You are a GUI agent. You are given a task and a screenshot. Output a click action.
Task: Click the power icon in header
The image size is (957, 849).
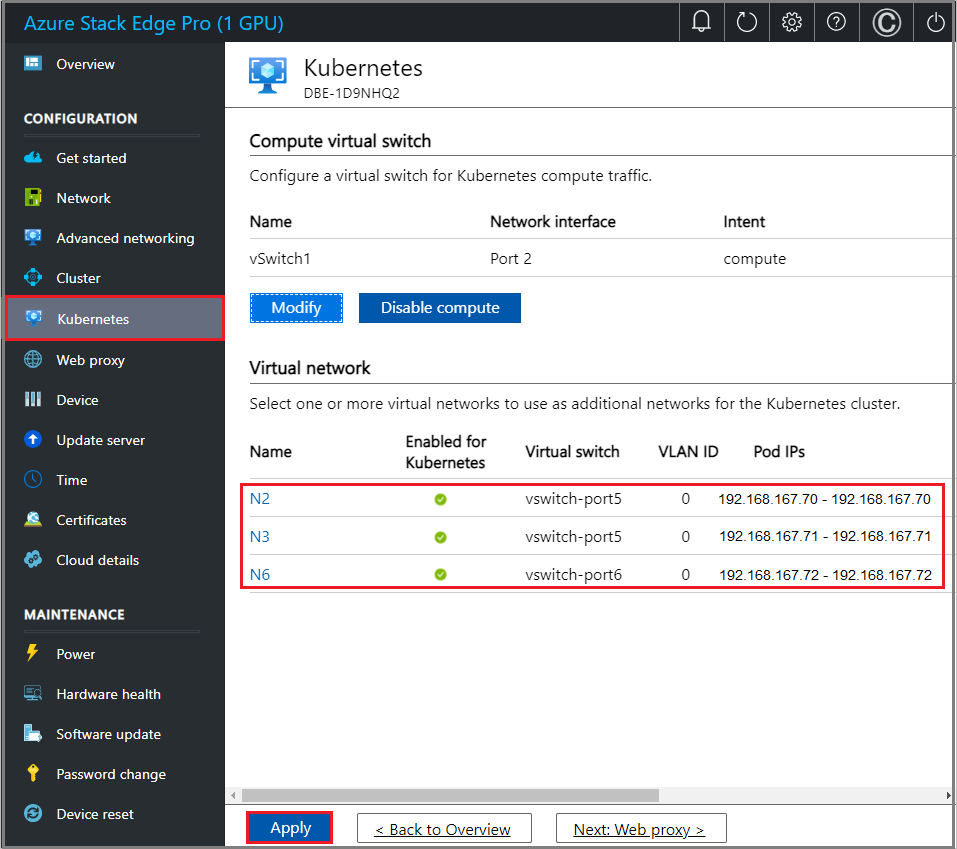point(935,22)
